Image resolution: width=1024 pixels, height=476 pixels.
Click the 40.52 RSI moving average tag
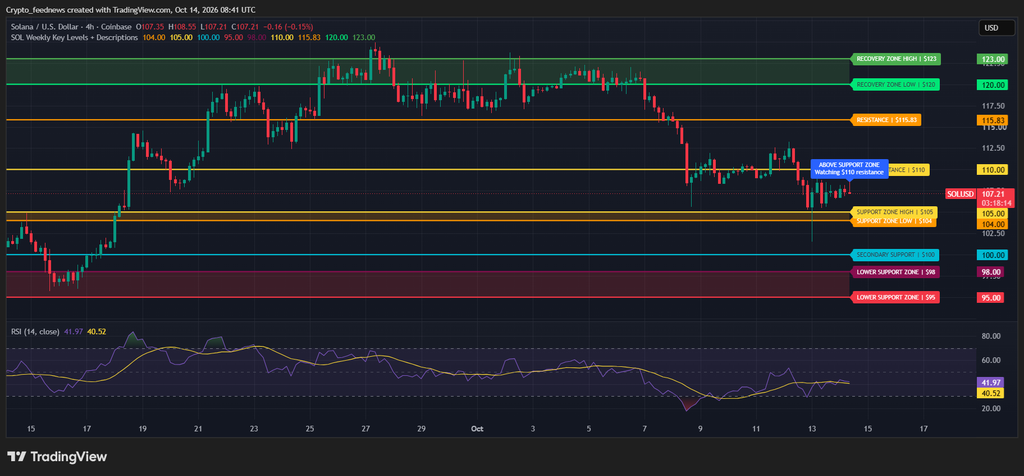[989, 393]
